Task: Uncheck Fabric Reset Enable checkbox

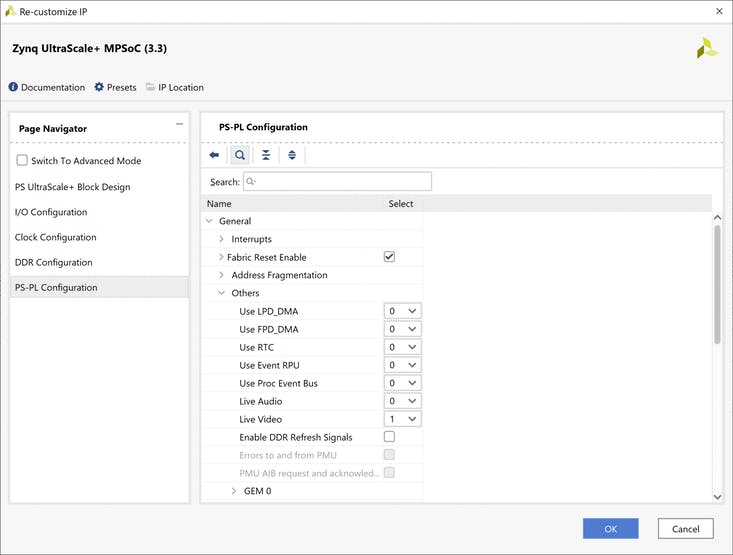Action: coord(389,257)
